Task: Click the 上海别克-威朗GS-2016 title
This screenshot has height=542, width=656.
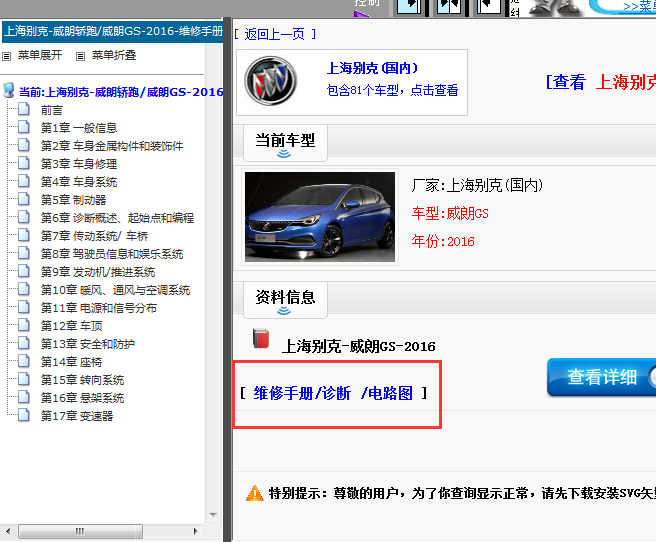Action: [359, 346]
